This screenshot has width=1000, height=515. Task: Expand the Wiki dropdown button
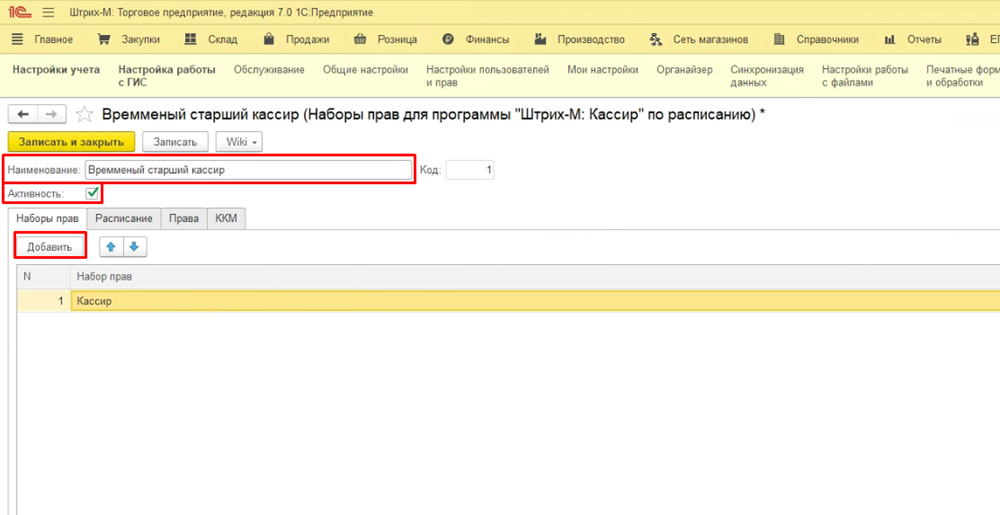click(239, 142)
